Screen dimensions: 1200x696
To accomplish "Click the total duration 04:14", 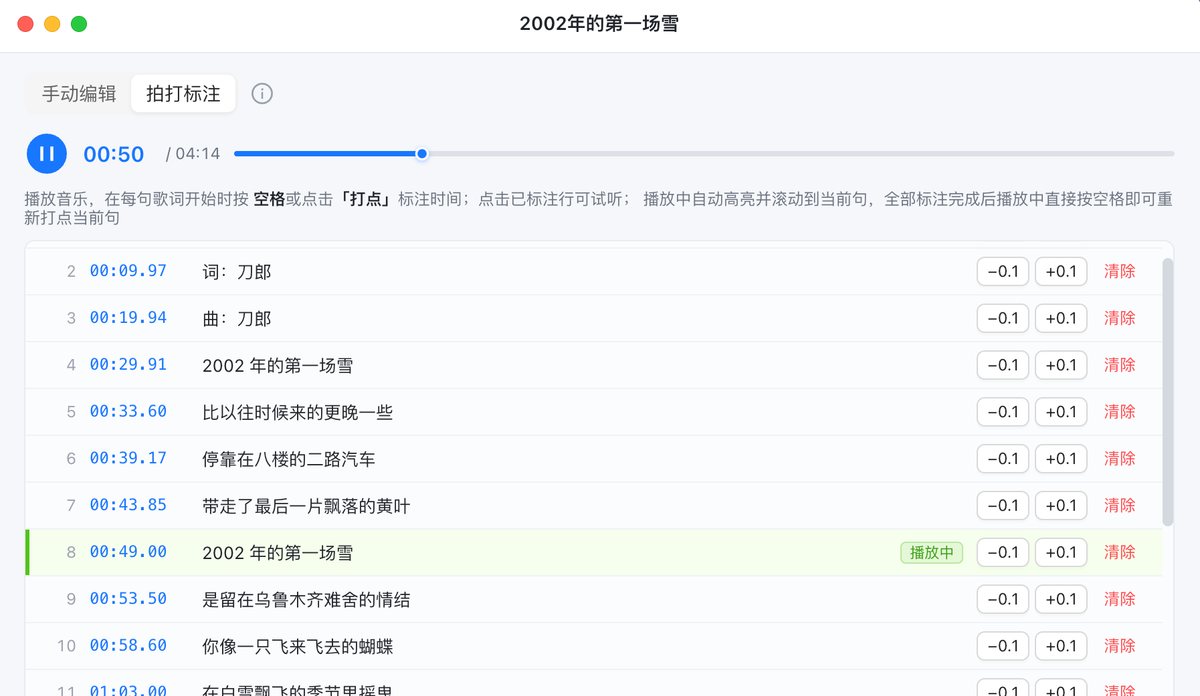I will point(198,154).
